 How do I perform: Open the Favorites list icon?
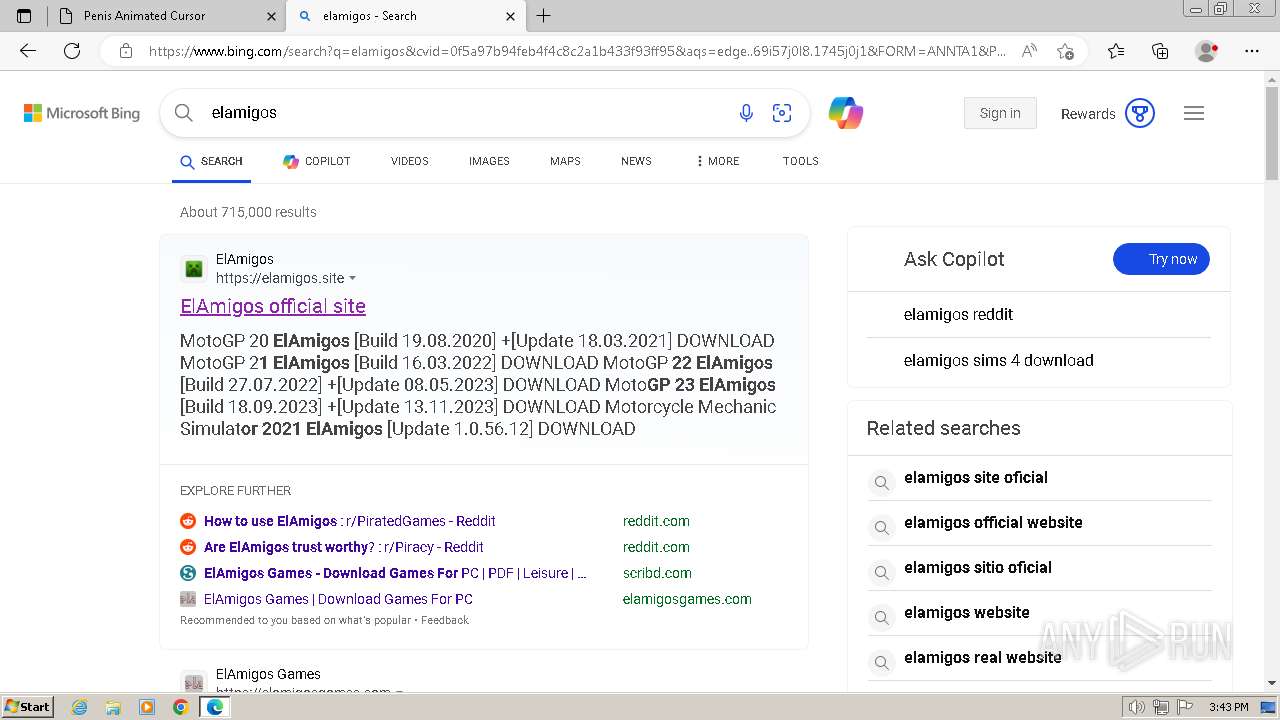[1116, 51]
